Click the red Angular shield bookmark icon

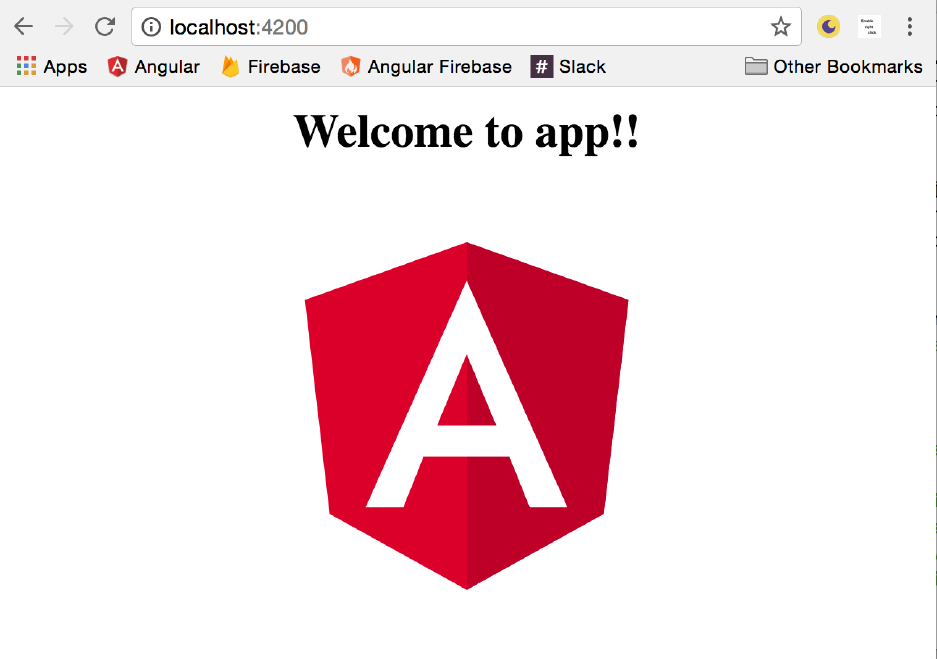click(117, 66)
